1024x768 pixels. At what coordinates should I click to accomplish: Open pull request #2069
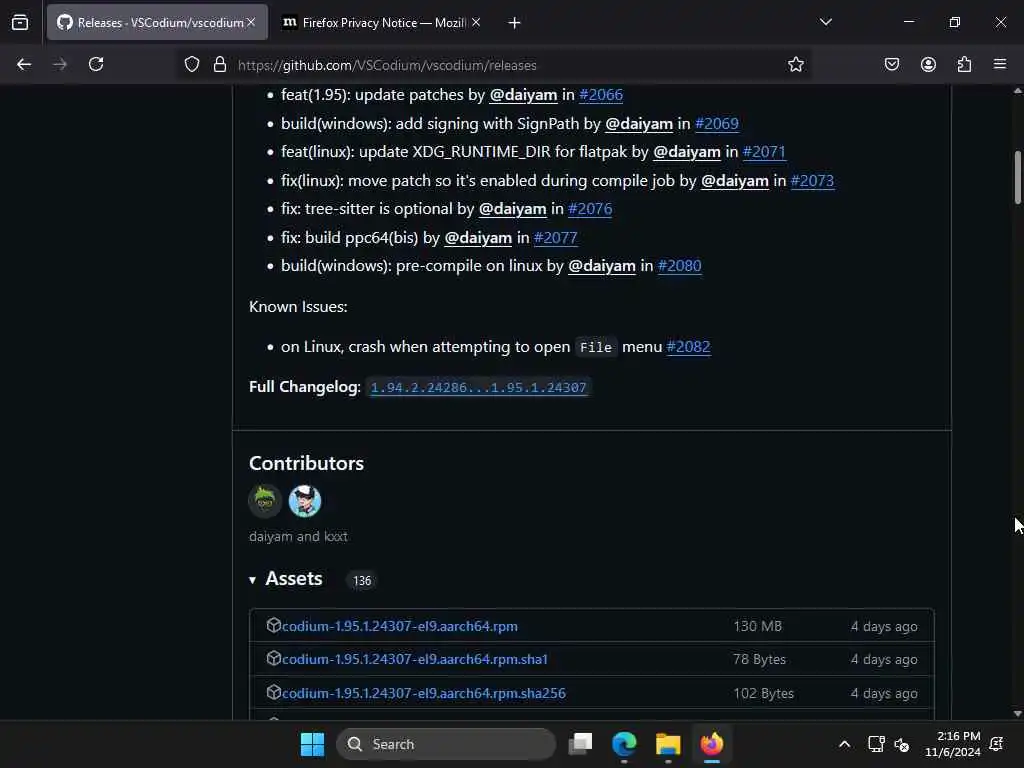716,123
